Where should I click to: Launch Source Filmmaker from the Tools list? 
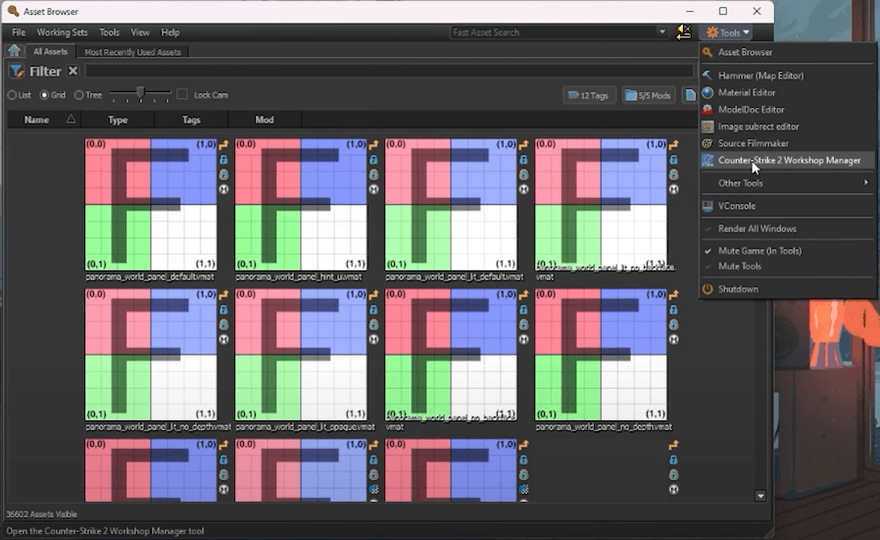[x=754, y=144]
